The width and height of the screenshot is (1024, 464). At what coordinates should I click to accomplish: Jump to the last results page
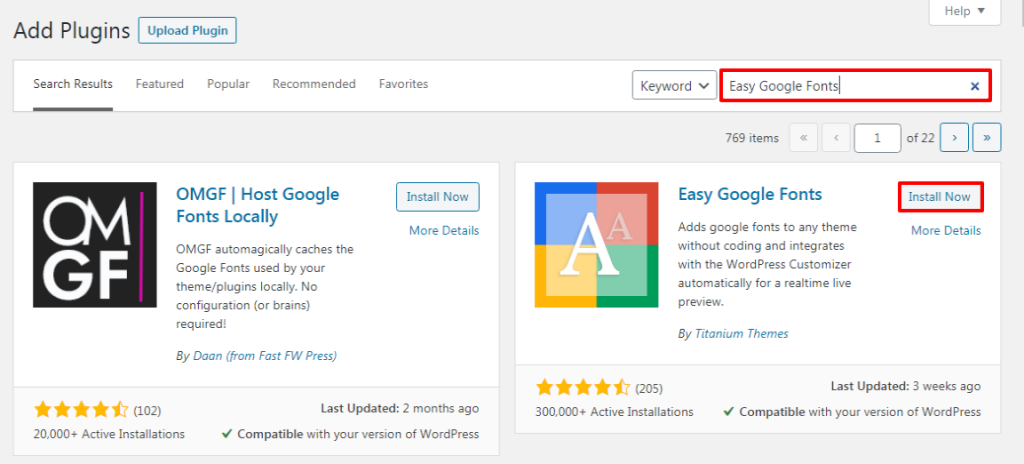click(x=987, y=138)
